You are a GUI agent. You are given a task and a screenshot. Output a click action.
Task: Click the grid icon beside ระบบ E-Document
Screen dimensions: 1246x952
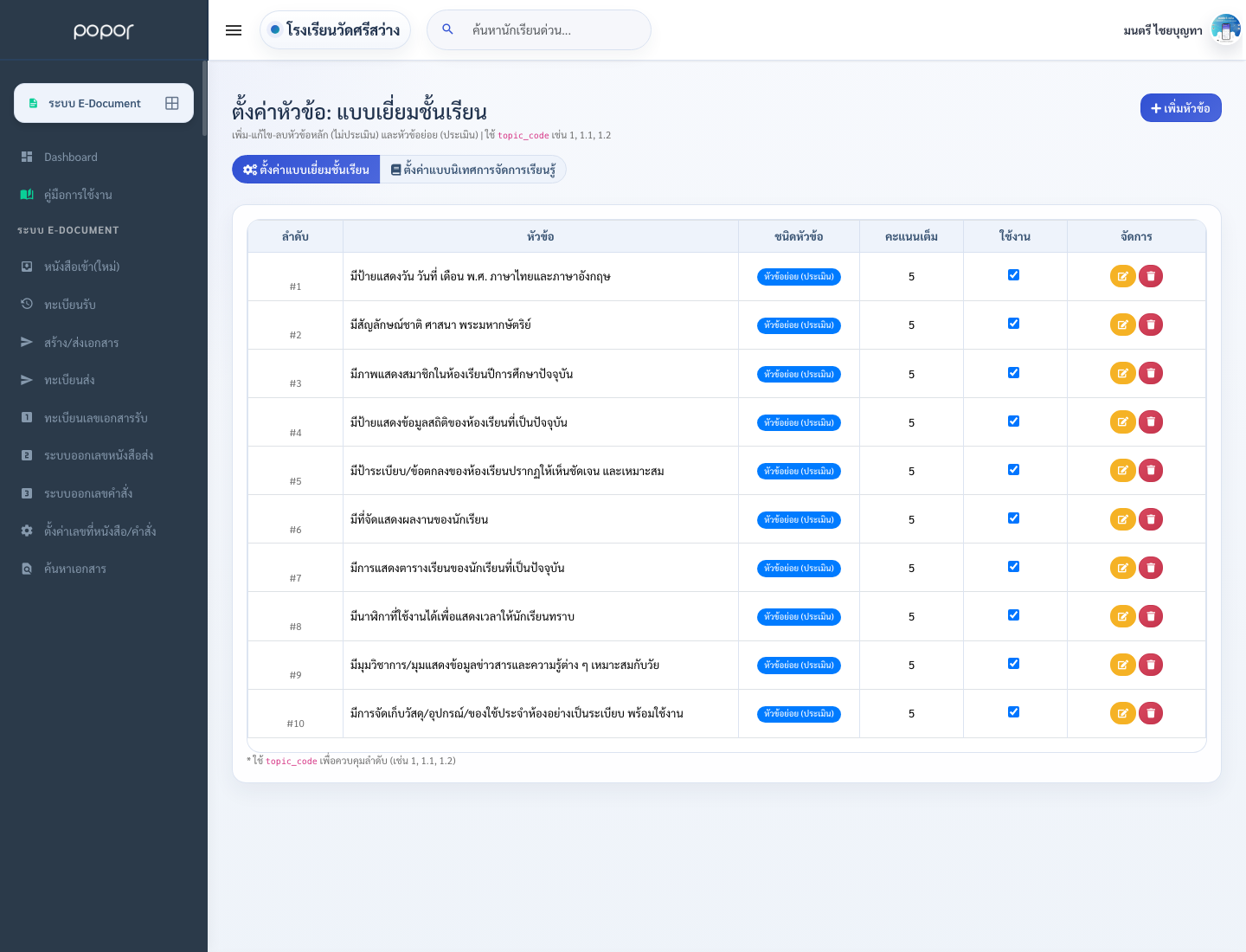coord(172,103)
